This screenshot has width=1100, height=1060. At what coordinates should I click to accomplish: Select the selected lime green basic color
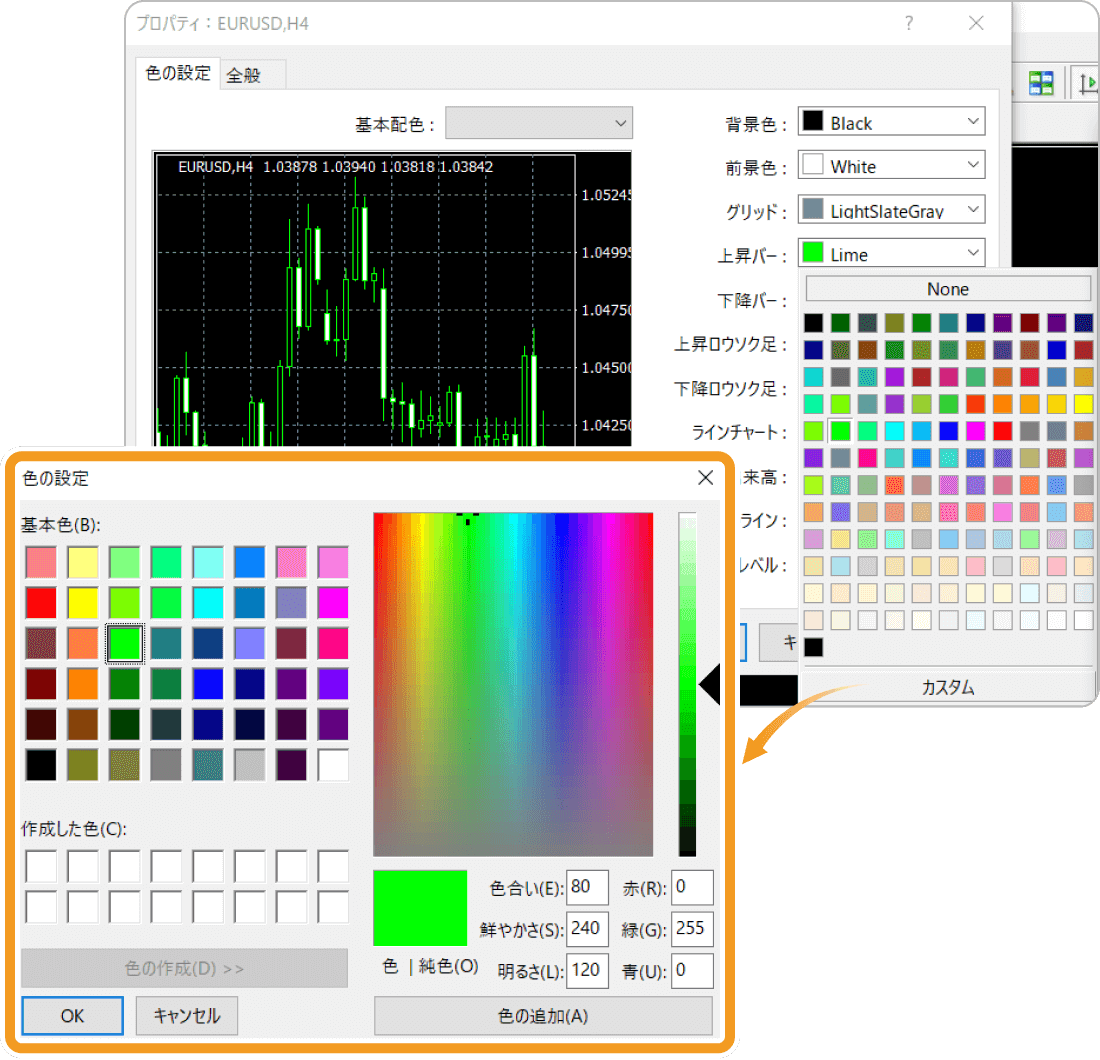click(125, 643)
